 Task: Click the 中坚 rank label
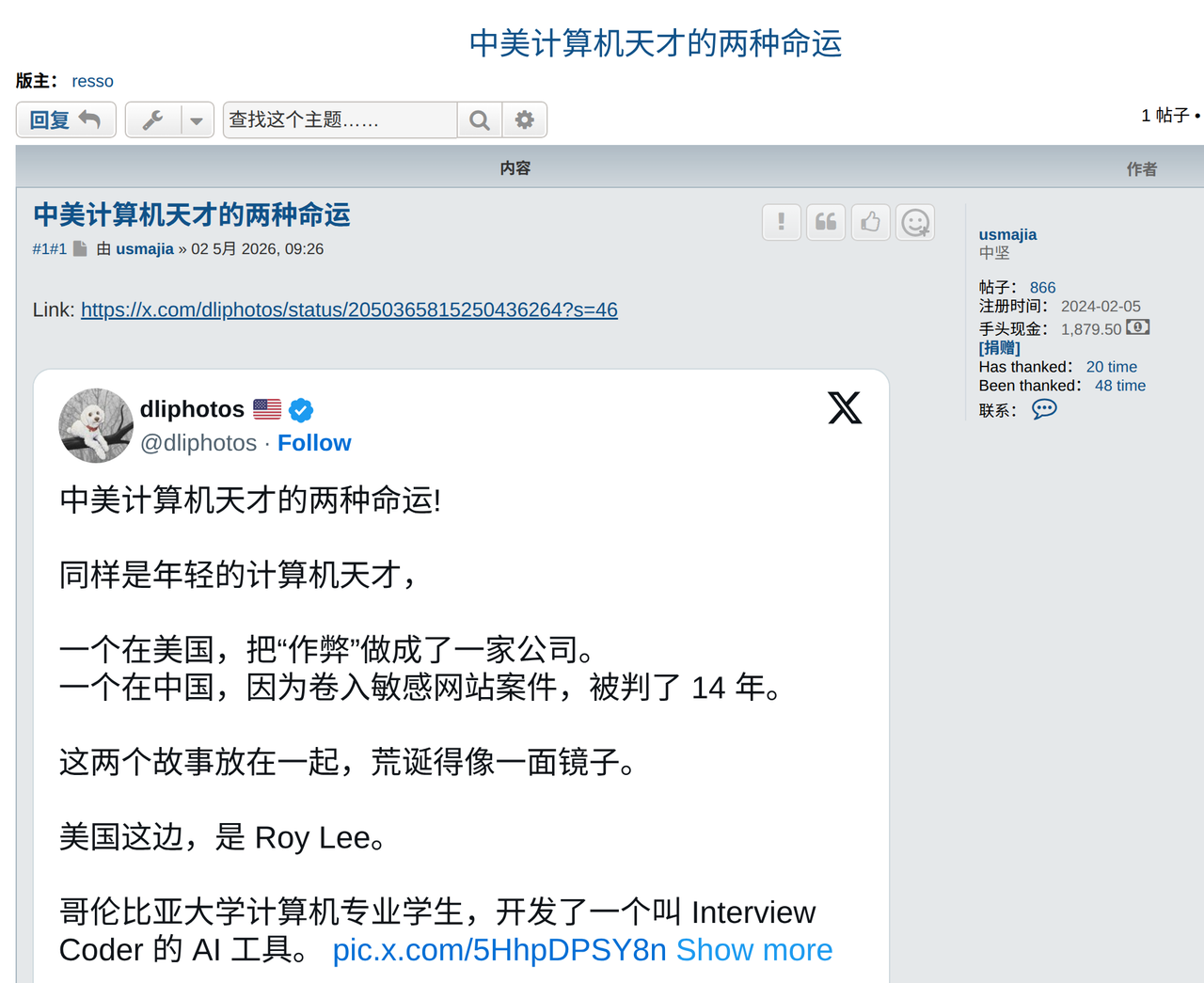(x=994, y=253)
